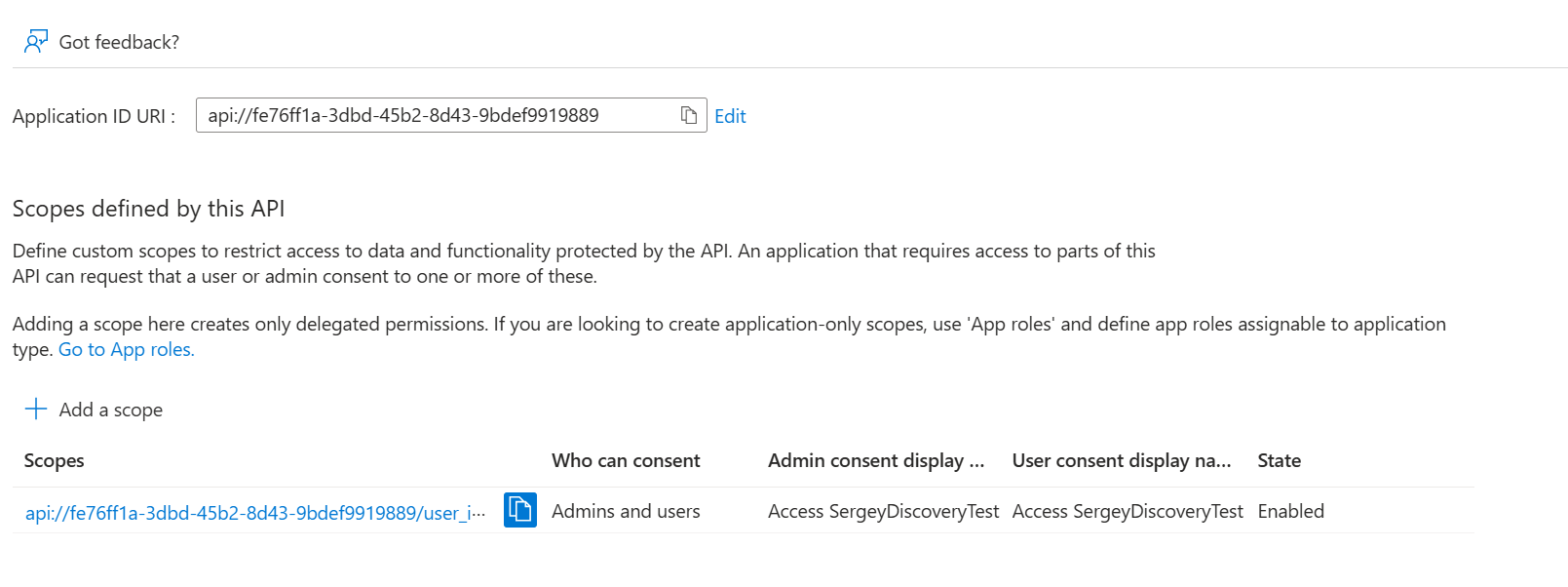Copy the Application ID URI to clipboard
The height and width of the screenshot is (587, 1568).
pyautogui.click(x=688, y=115)
